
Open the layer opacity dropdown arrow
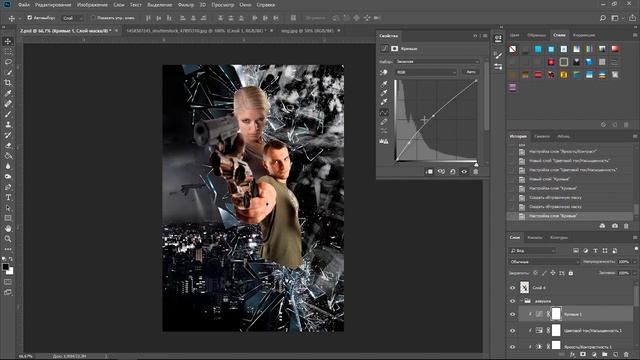(x=634, y=262)
